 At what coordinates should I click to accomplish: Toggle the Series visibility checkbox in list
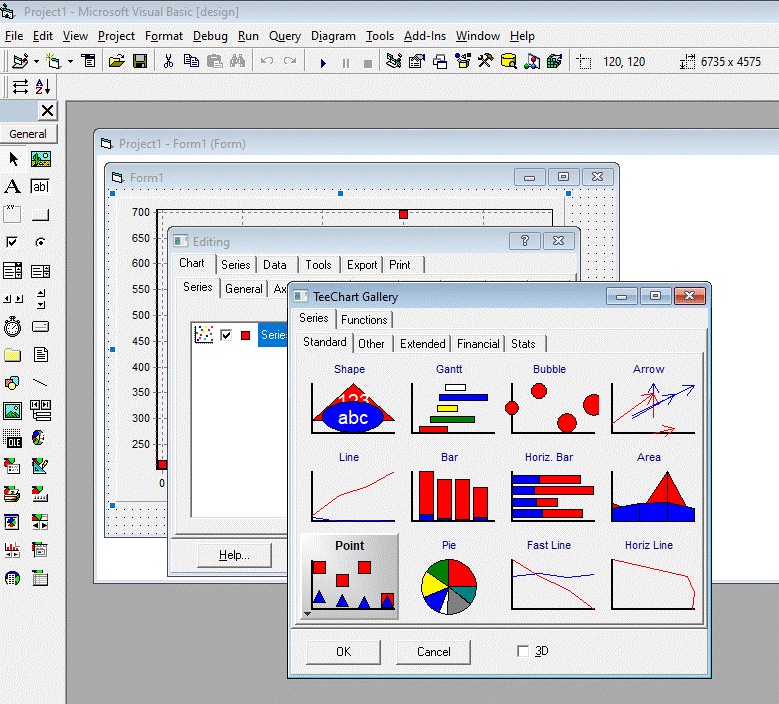tap(226, 335)
